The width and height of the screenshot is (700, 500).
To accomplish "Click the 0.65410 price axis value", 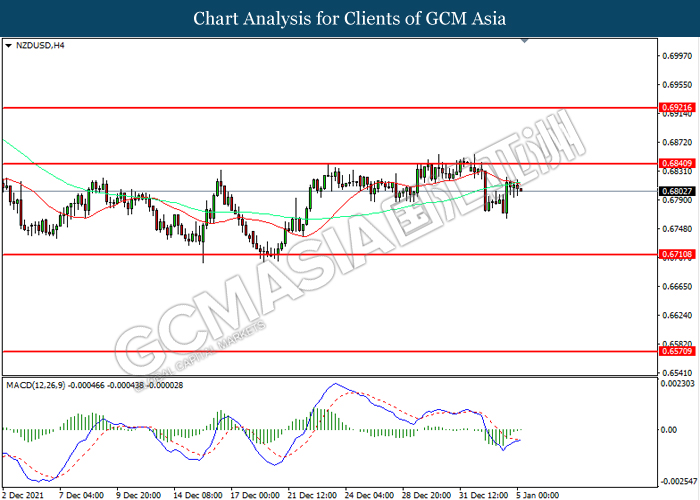I will tap(677, 373).
